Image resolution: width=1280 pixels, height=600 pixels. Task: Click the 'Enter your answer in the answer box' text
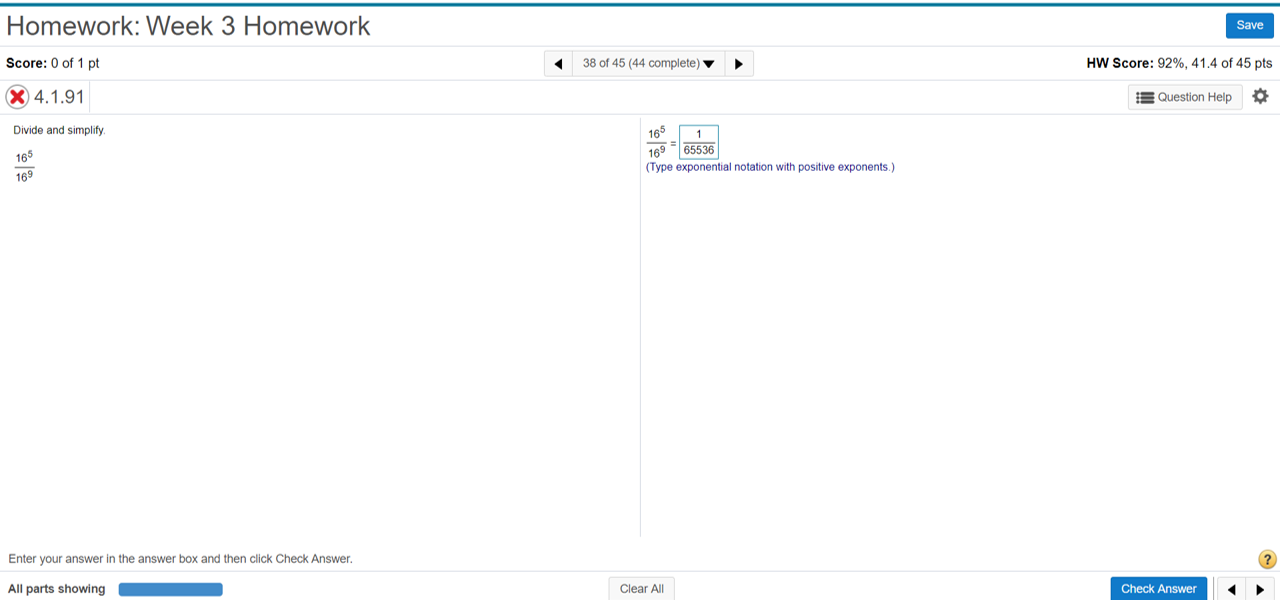point(181,559)
